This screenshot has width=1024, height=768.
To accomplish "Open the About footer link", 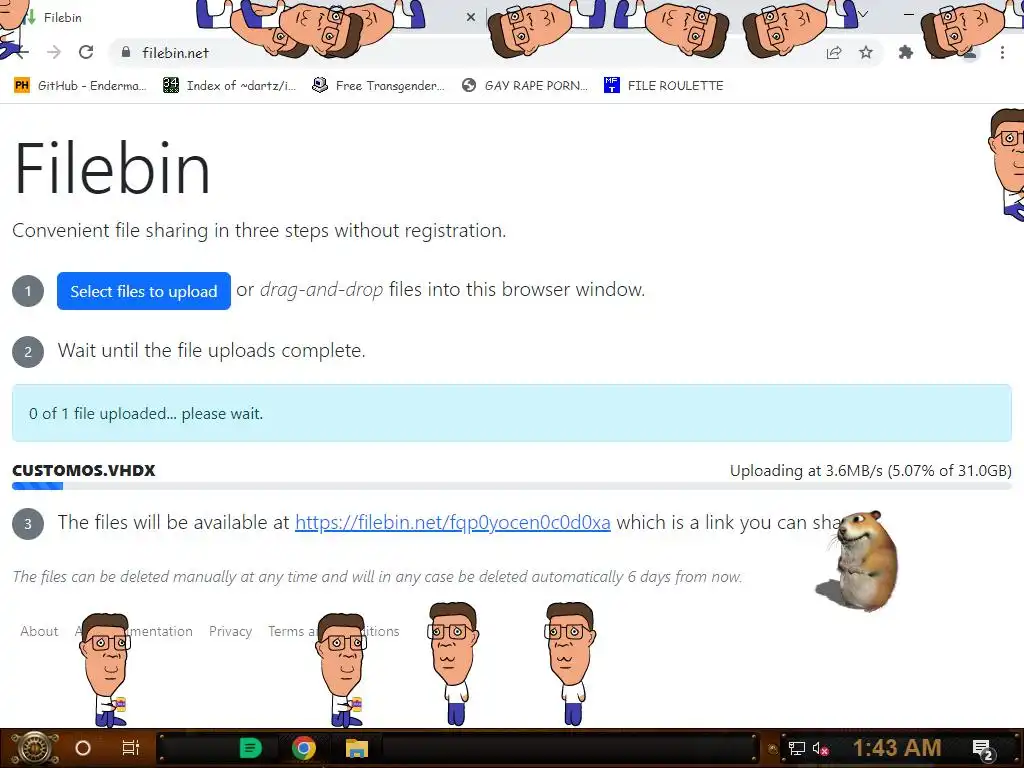I will coord(39,632).
